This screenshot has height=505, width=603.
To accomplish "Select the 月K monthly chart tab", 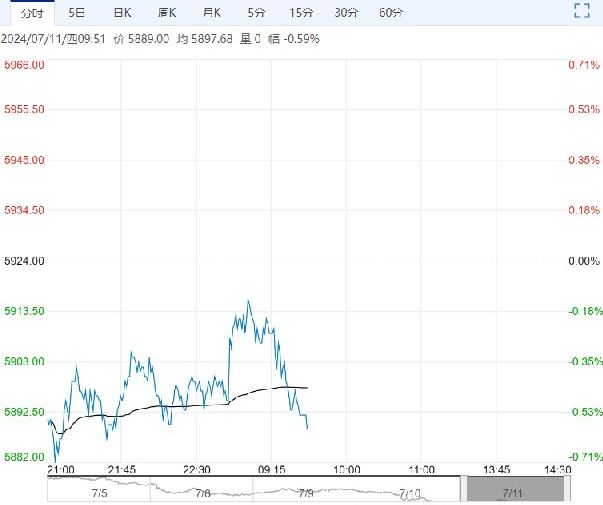I will tap(211, 13).
